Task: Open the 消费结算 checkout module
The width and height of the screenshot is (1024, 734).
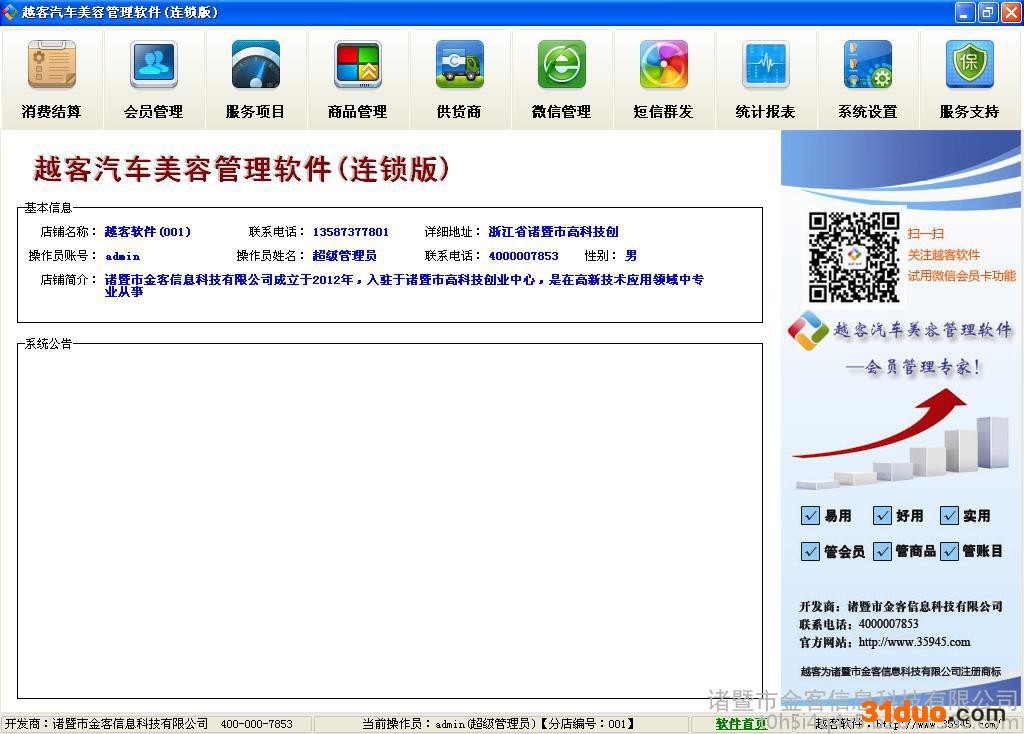Action: pyautogui.click(x=51, y=79)
